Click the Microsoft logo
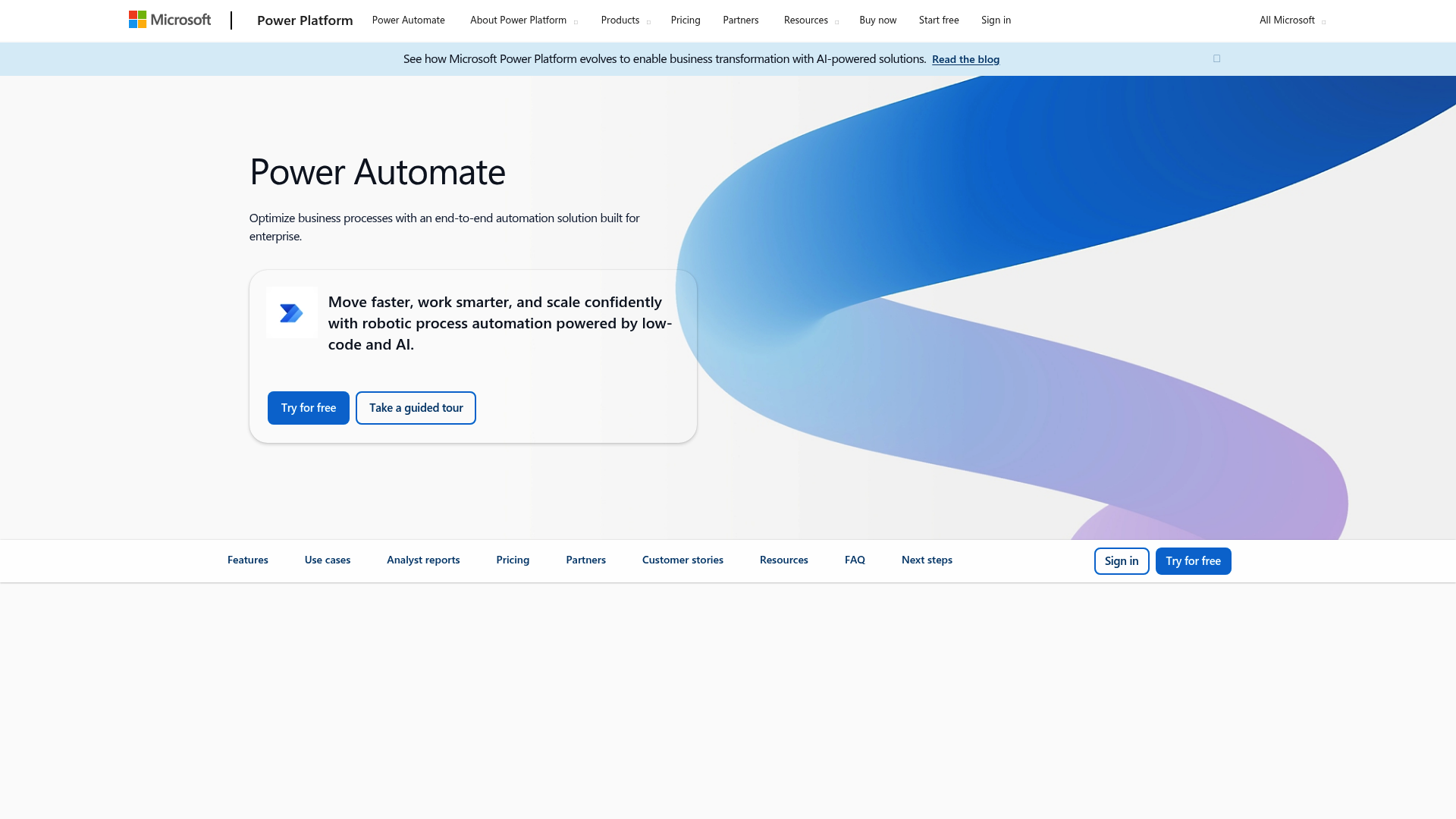 click(x=170, y=20)
